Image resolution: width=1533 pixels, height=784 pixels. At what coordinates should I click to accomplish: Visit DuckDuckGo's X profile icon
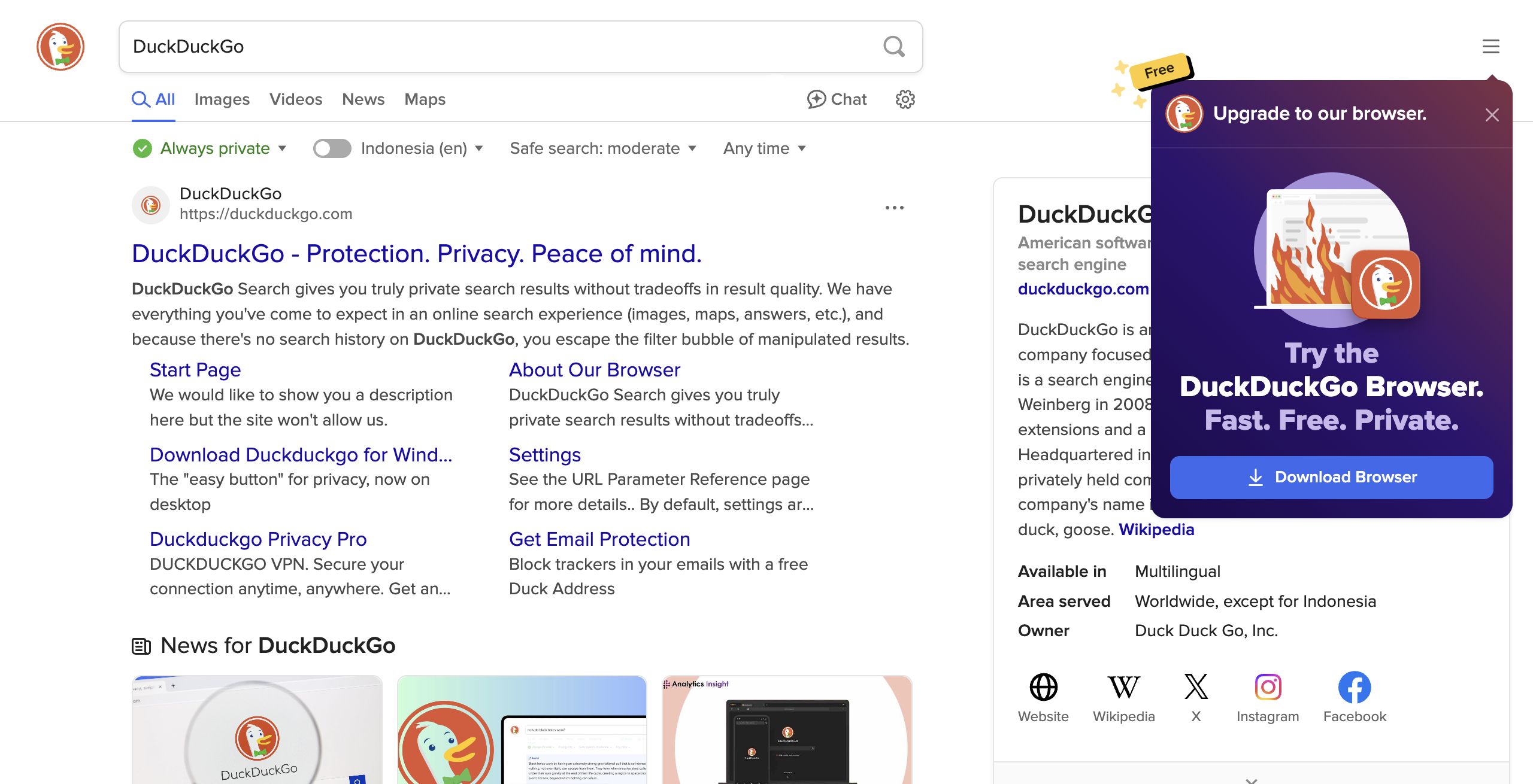click(1195, 688)
